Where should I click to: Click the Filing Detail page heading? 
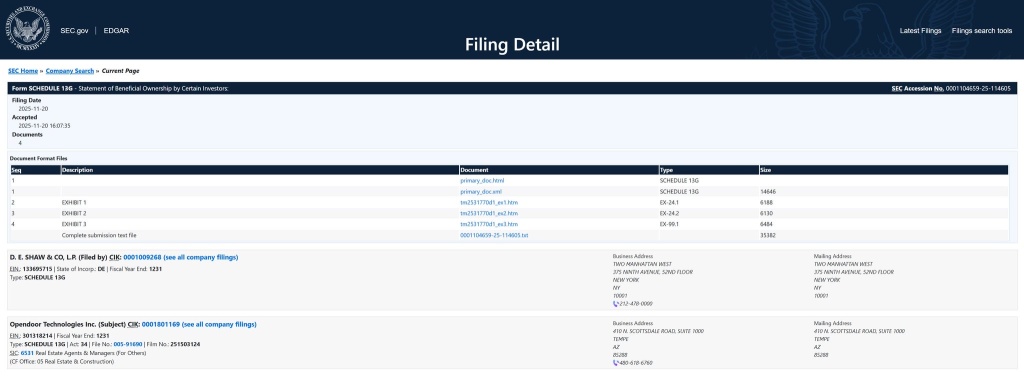512,45
